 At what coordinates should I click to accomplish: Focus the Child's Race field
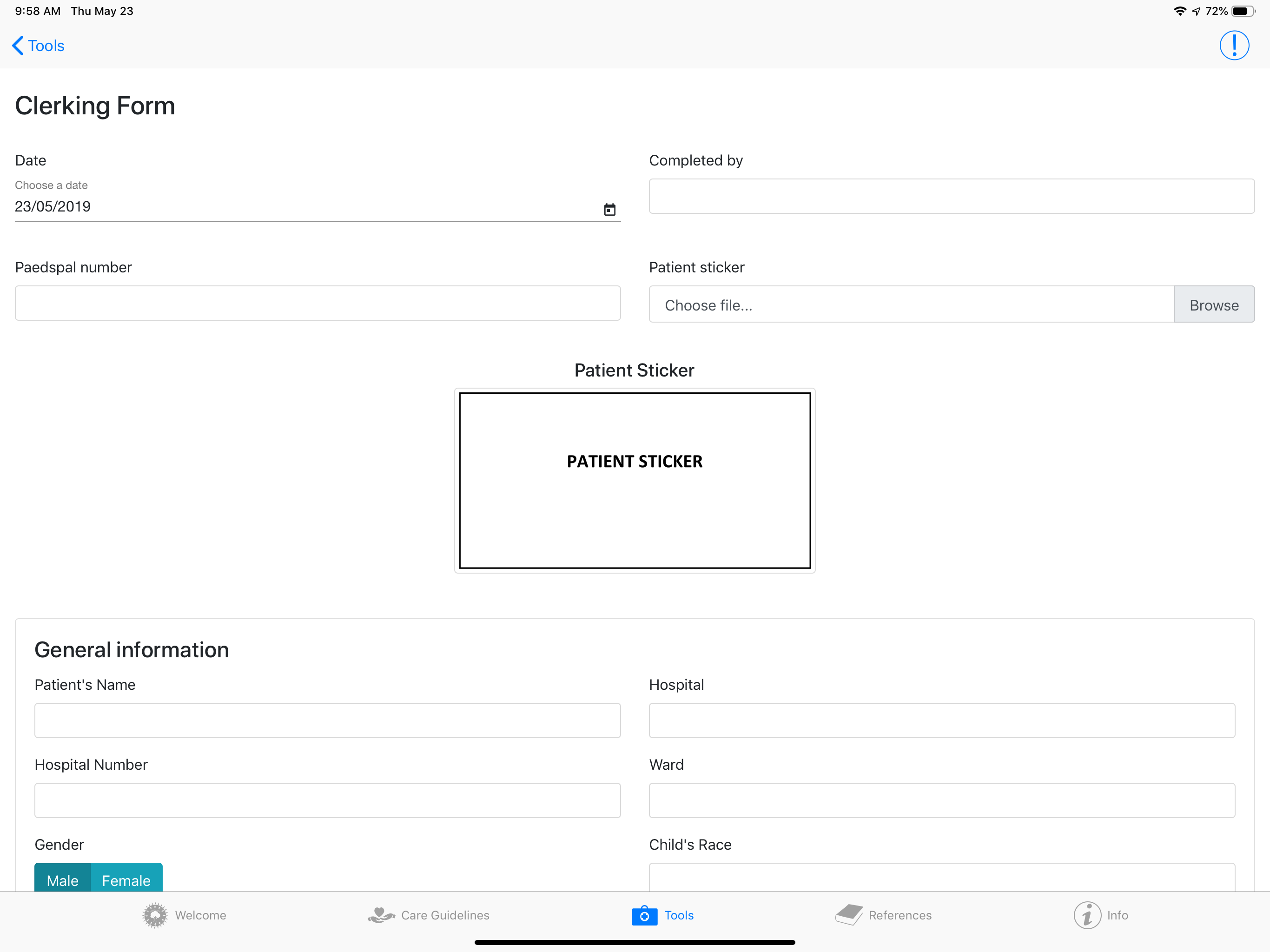(942, 877)
